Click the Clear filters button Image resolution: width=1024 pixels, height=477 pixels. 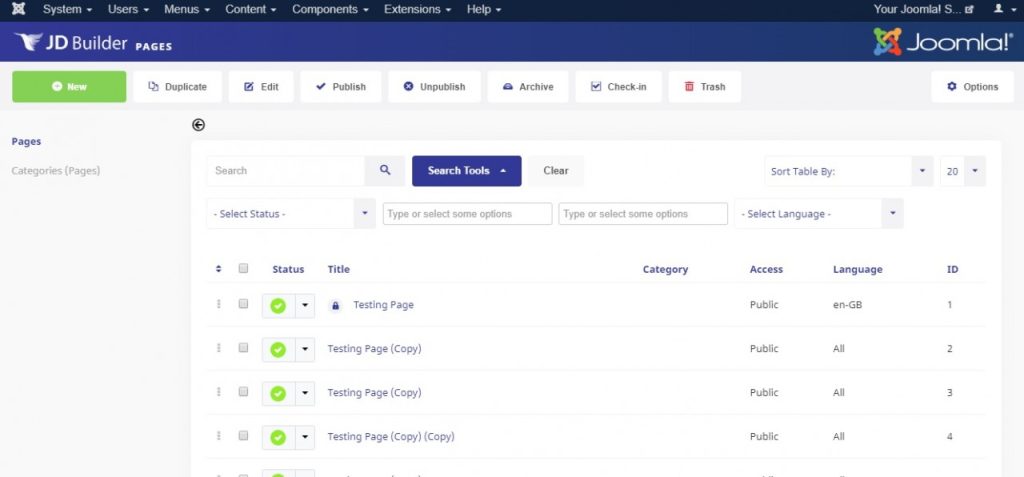point(556,171)
